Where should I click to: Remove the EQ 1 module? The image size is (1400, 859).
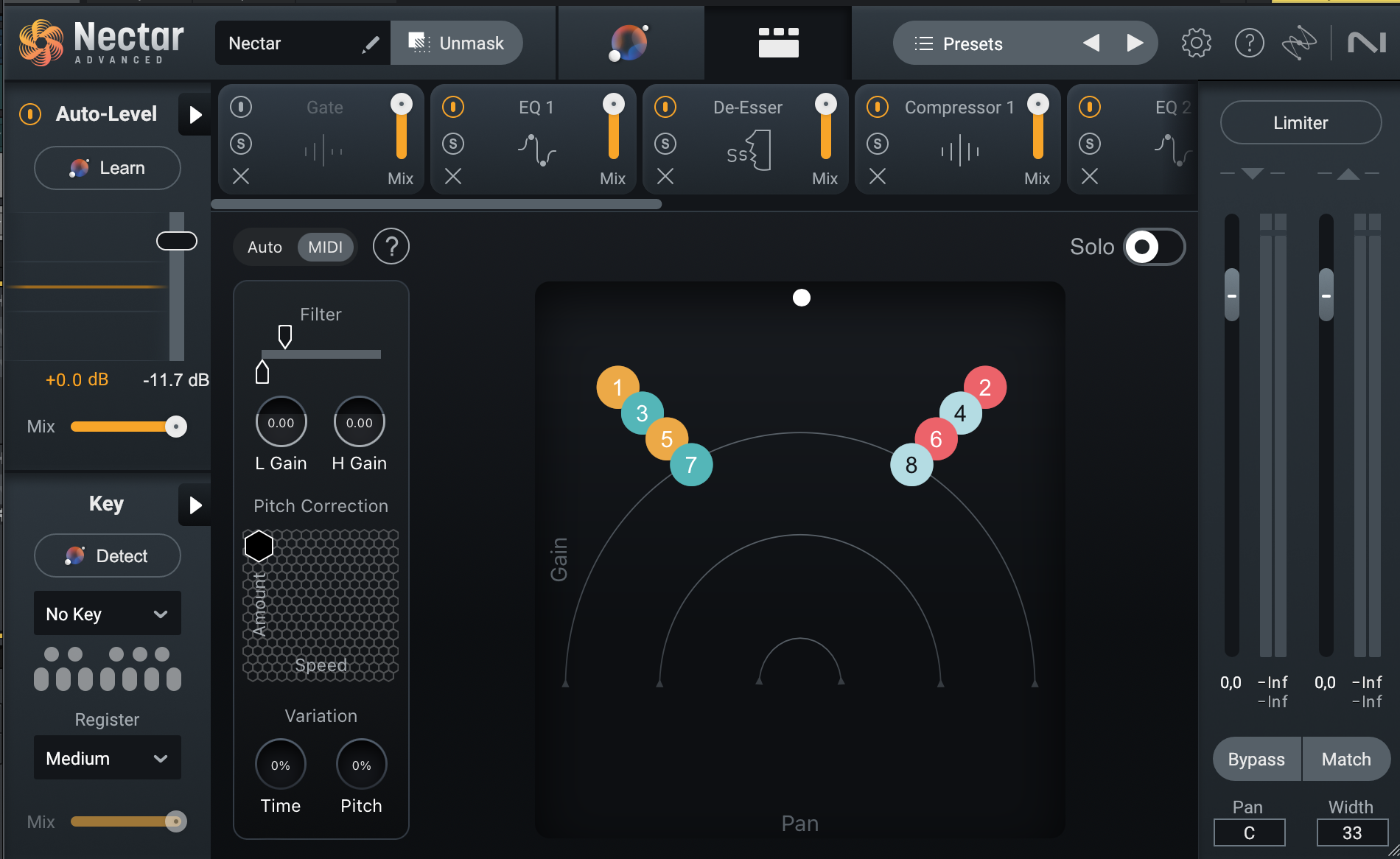(453, 176)
